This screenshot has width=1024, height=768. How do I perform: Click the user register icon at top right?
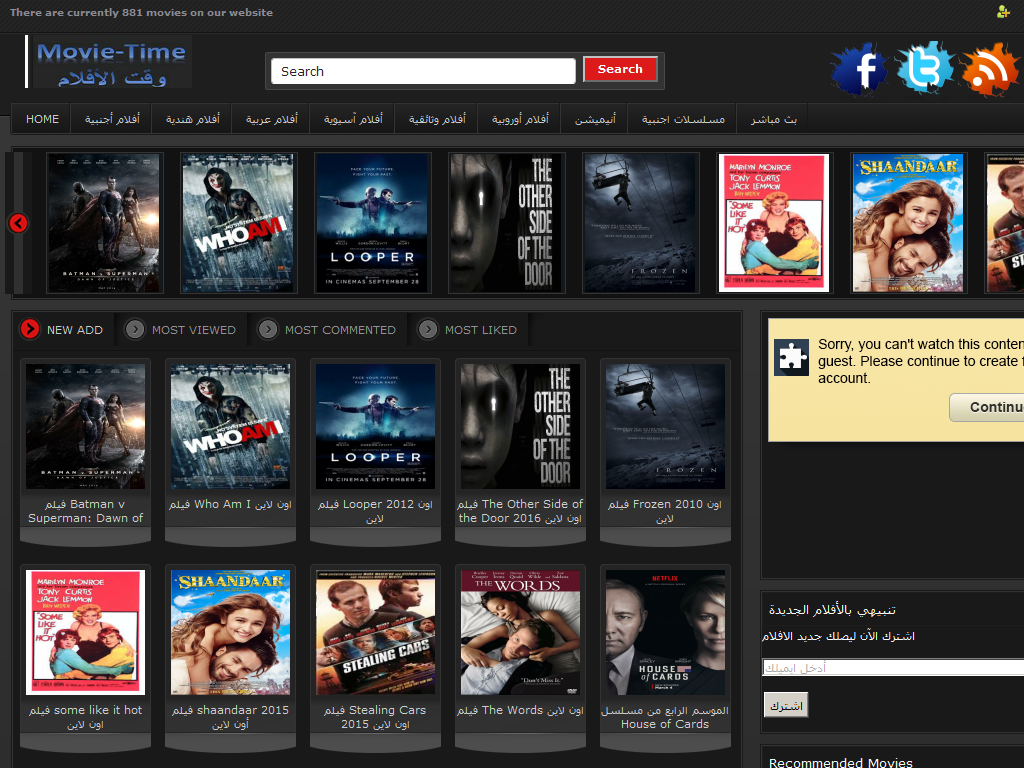tap(1003, 12)
